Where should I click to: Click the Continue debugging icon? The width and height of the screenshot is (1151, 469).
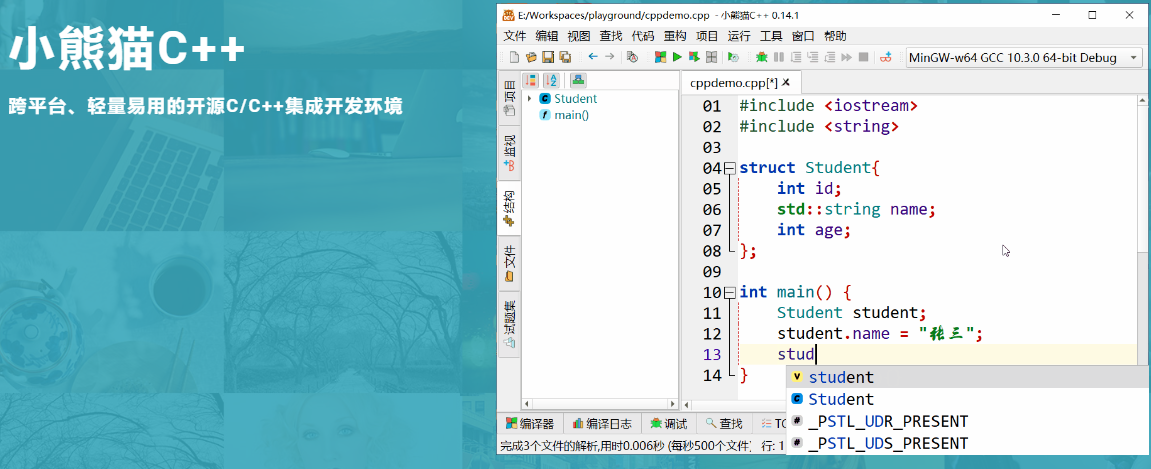(846, 57)
